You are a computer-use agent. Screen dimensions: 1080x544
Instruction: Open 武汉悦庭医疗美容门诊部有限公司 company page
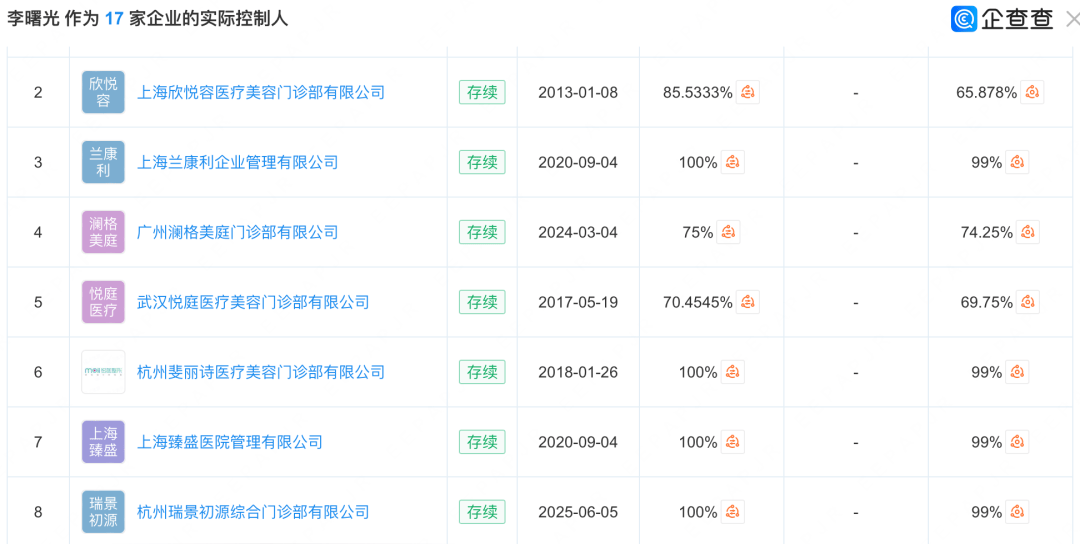tap(253, 302)
